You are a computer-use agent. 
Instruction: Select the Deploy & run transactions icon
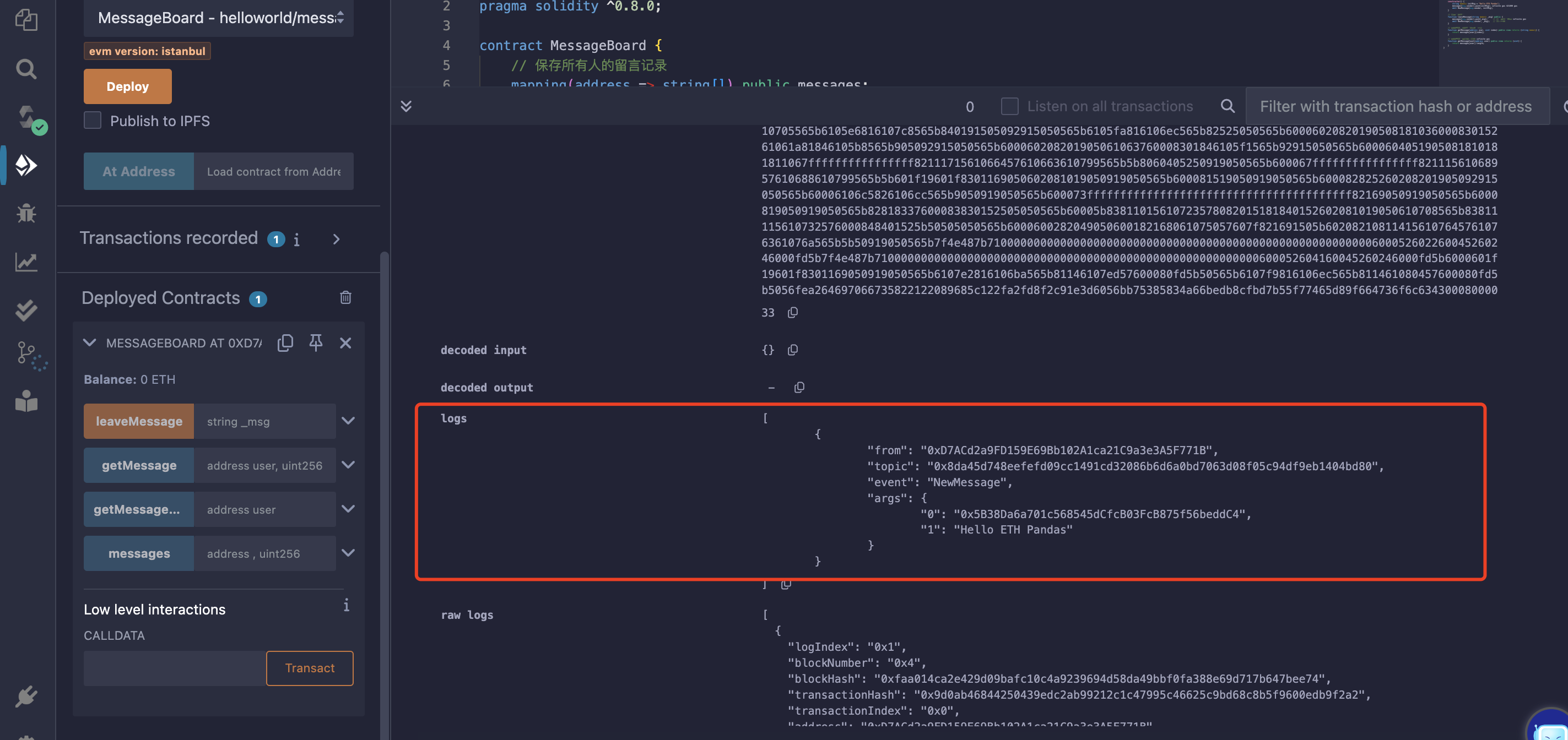click(x=26, y=165)
